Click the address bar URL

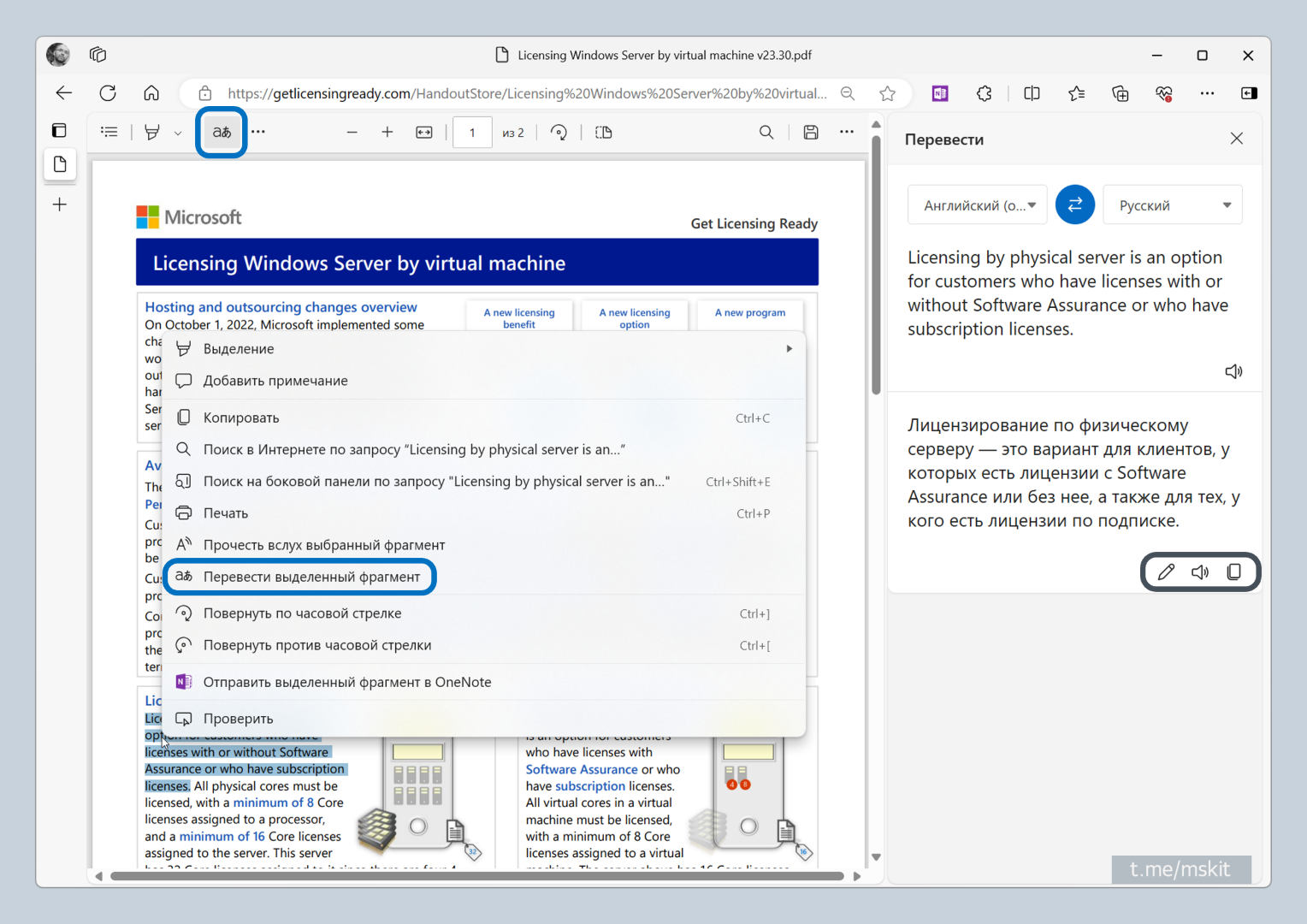(527, 93)
